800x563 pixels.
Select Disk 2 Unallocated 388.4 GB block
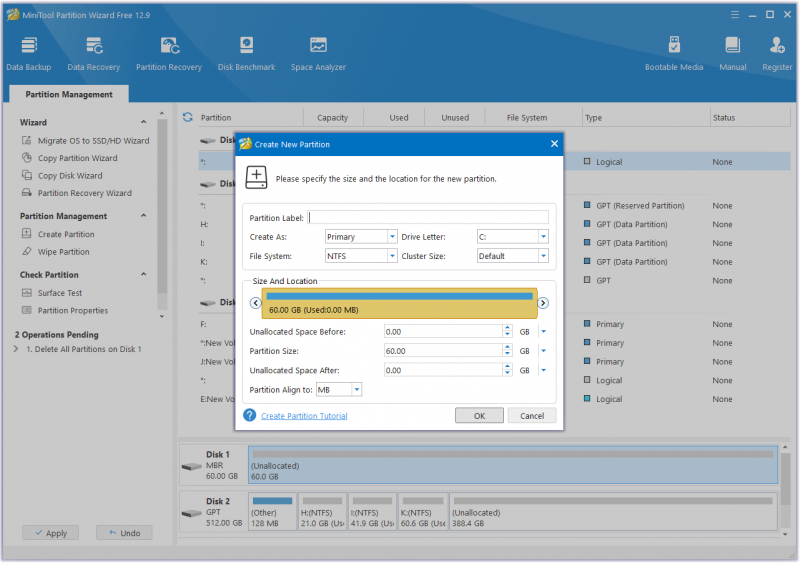tap(613, 512)
